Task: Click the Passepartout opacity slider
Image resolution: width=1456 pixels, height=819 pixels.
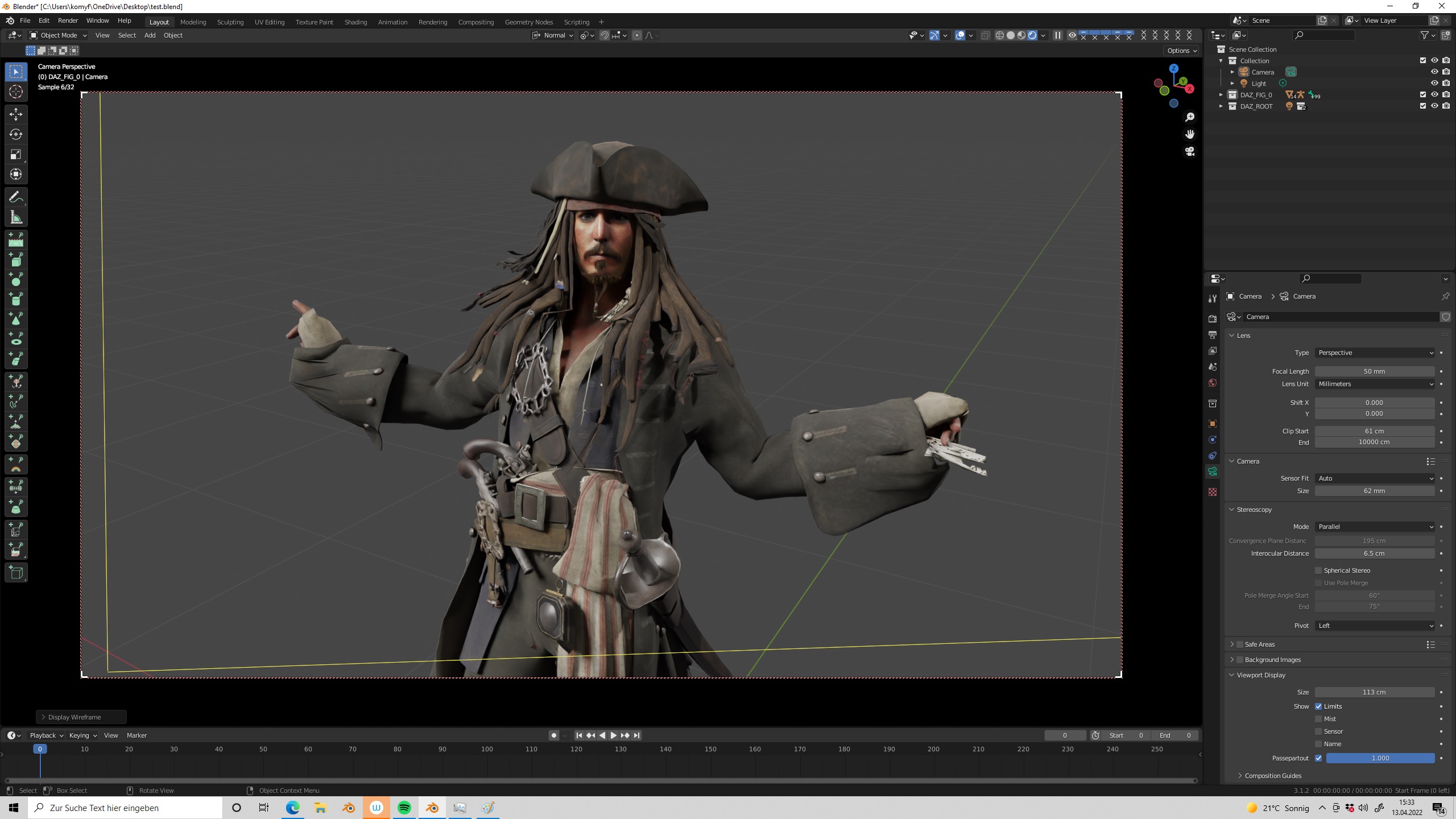Action: click(x=1380, y=758)
